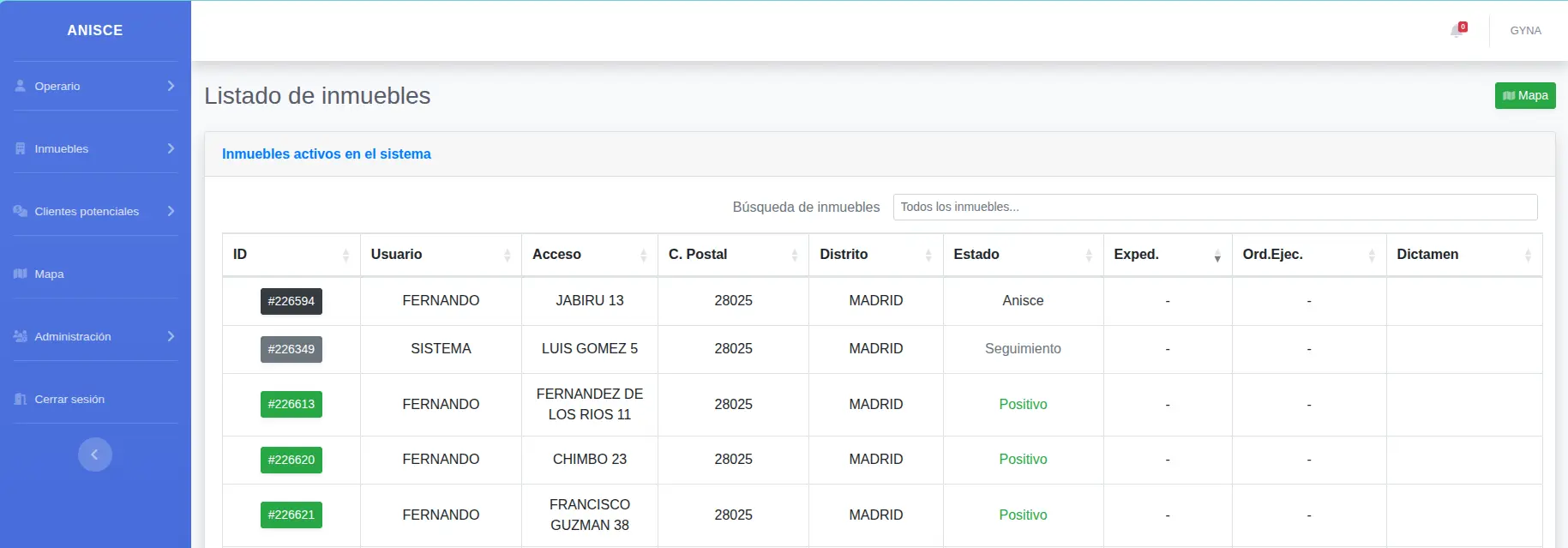Click the Clientes potenciales chat icon
This screenshot has width=1568, height=548.
[21, 211]
